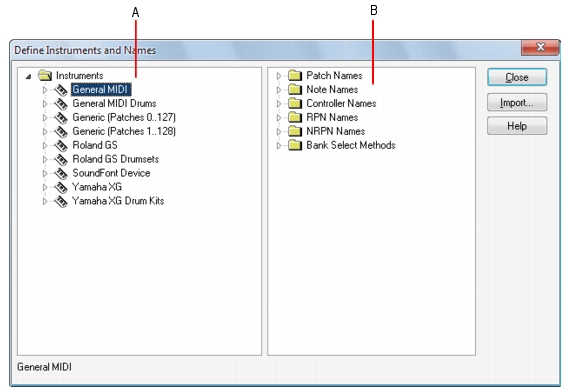Expand the Roland GS node

coord(45,145)
